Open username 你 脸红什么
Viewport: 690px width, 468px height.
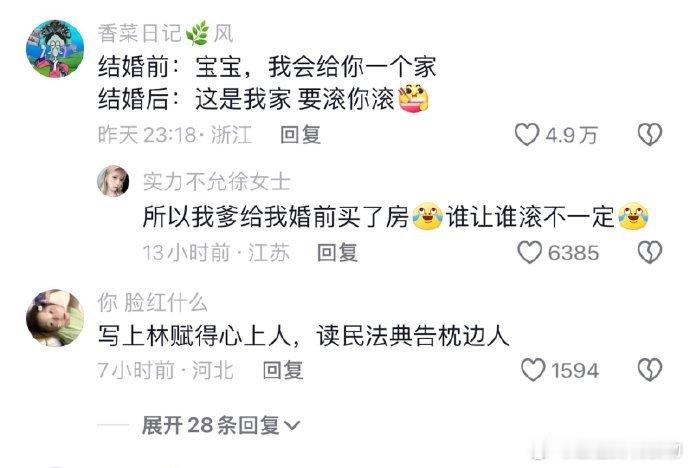[x=152, y=303]
